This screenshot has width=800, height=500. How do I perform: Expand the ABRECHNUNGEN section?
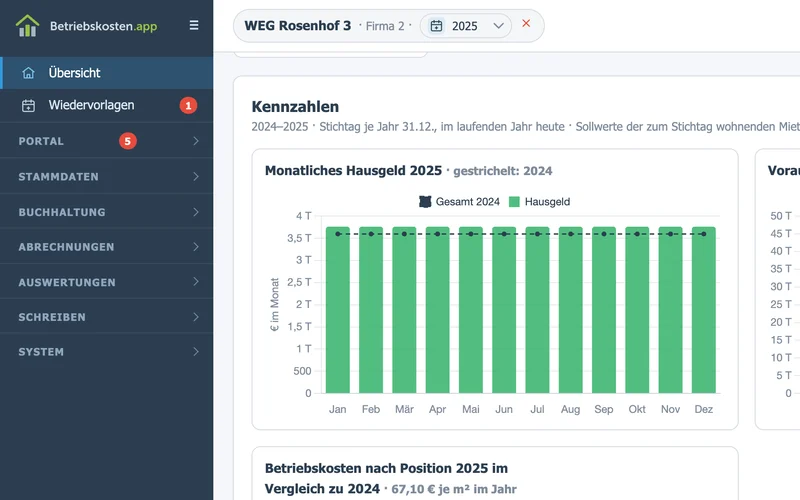tap(107, 247)
